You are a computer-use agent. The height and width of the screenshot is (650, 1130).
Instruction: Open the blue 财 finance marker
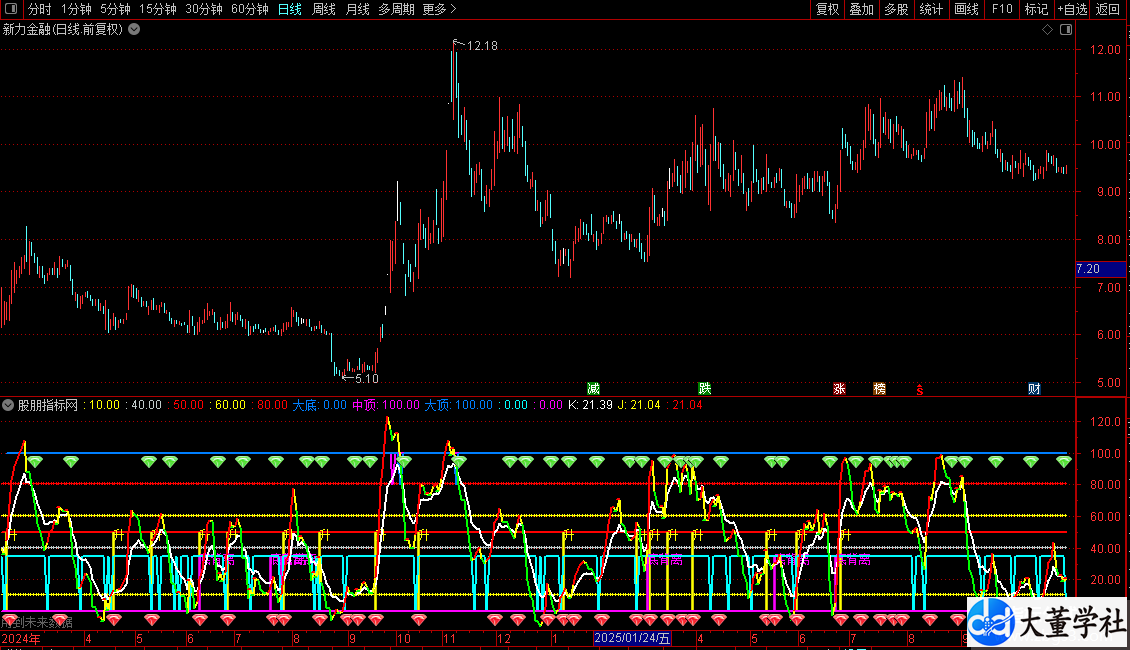1034,389
